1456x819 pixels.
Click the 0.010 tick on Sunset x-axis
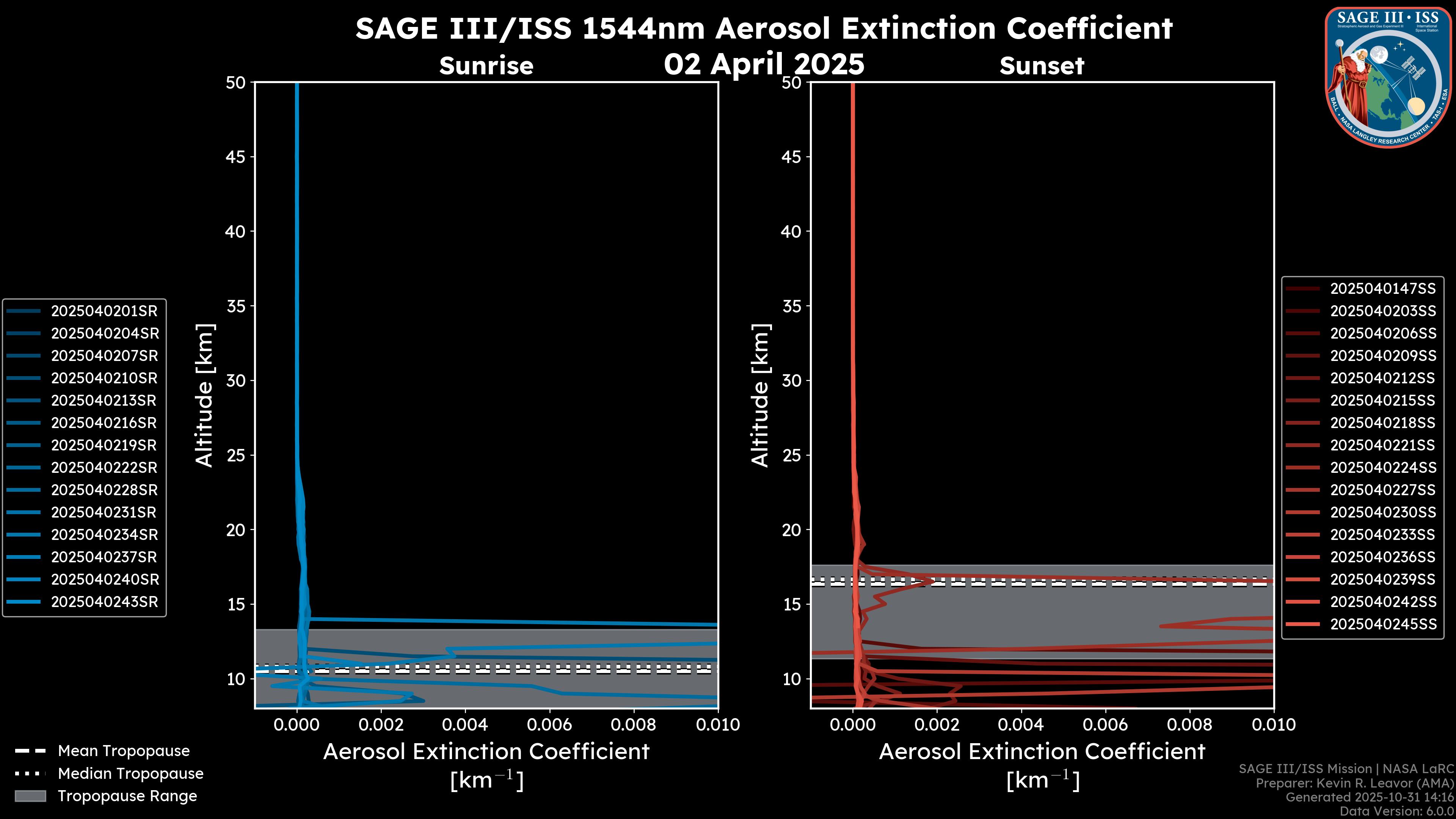pos(1274,725)
